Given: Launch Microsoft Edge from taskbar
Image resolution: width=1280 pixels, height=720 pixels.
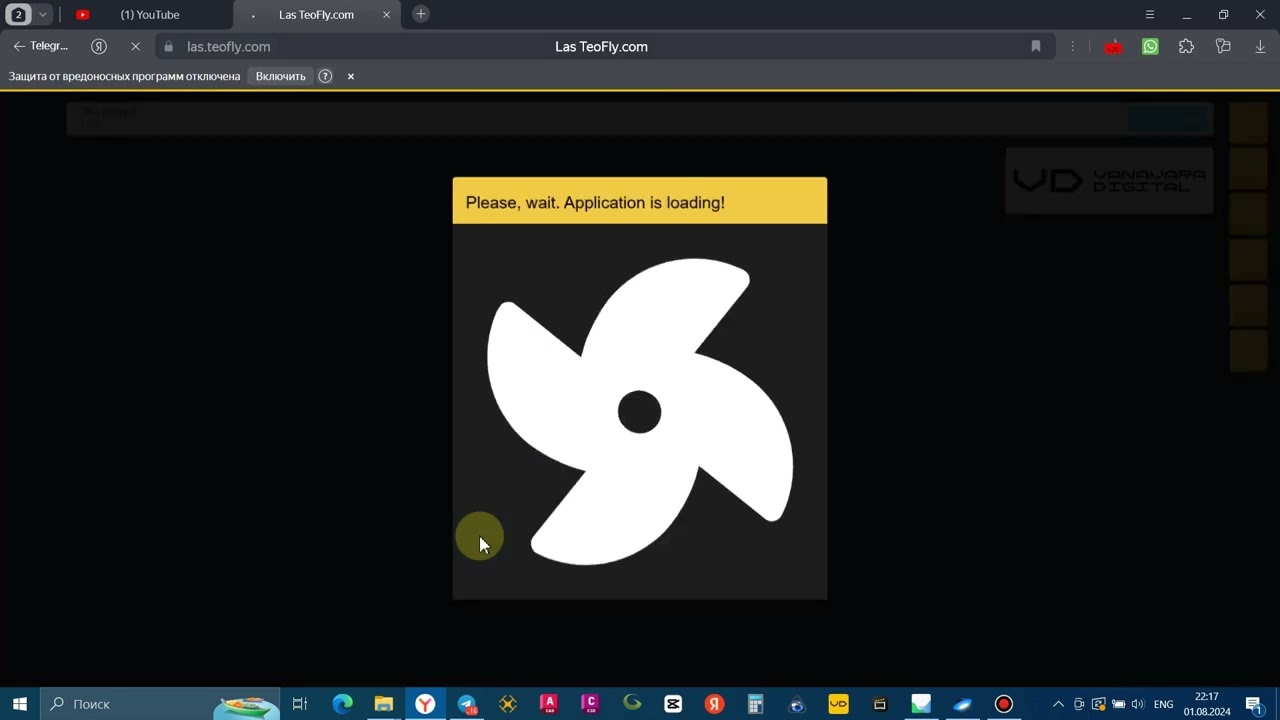Looking at the screenshot, I should click(x=342, y=704).
